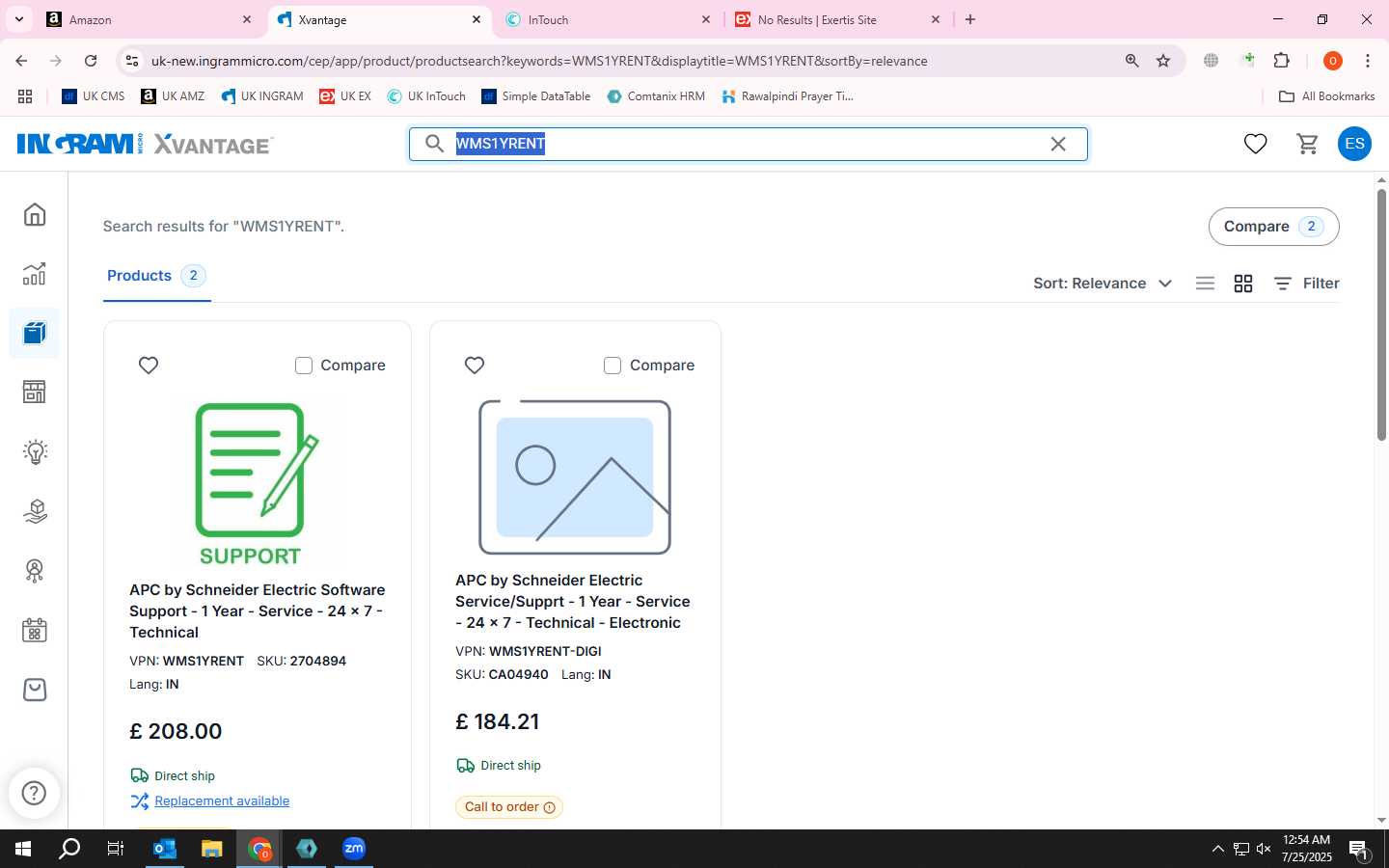Click the browser address bar URL
This screenshot has height=868, width=1389.
539,61
